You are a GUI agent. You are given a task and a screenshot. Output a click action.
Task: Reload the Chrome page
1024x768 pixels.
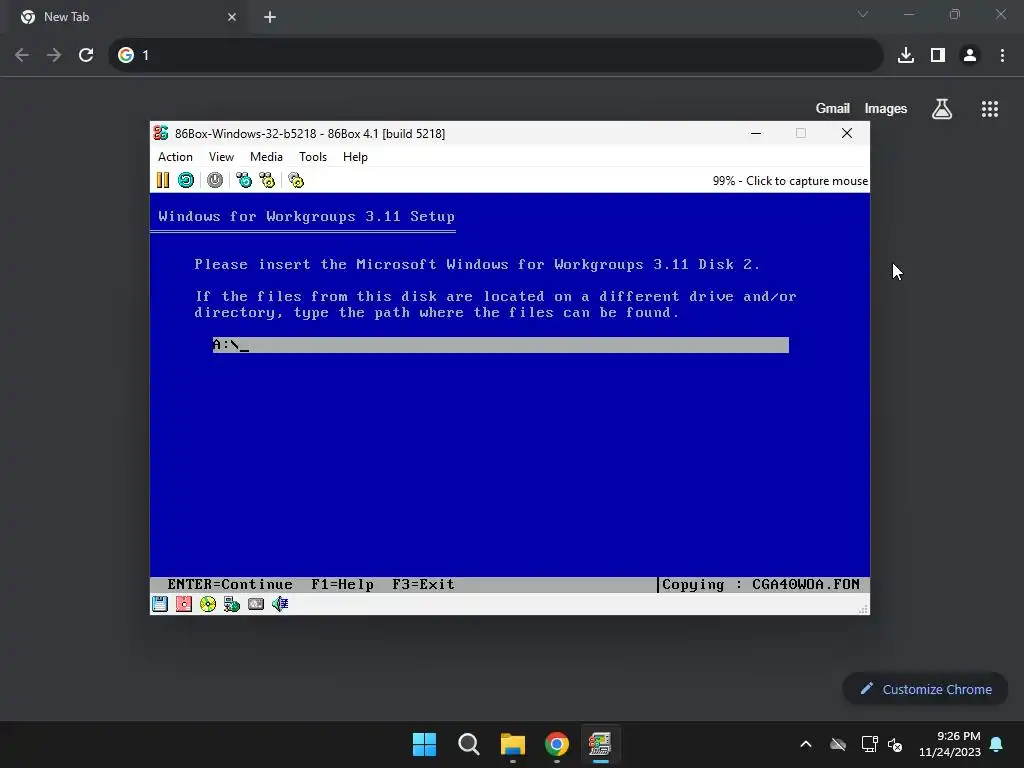tap(86, 55)
